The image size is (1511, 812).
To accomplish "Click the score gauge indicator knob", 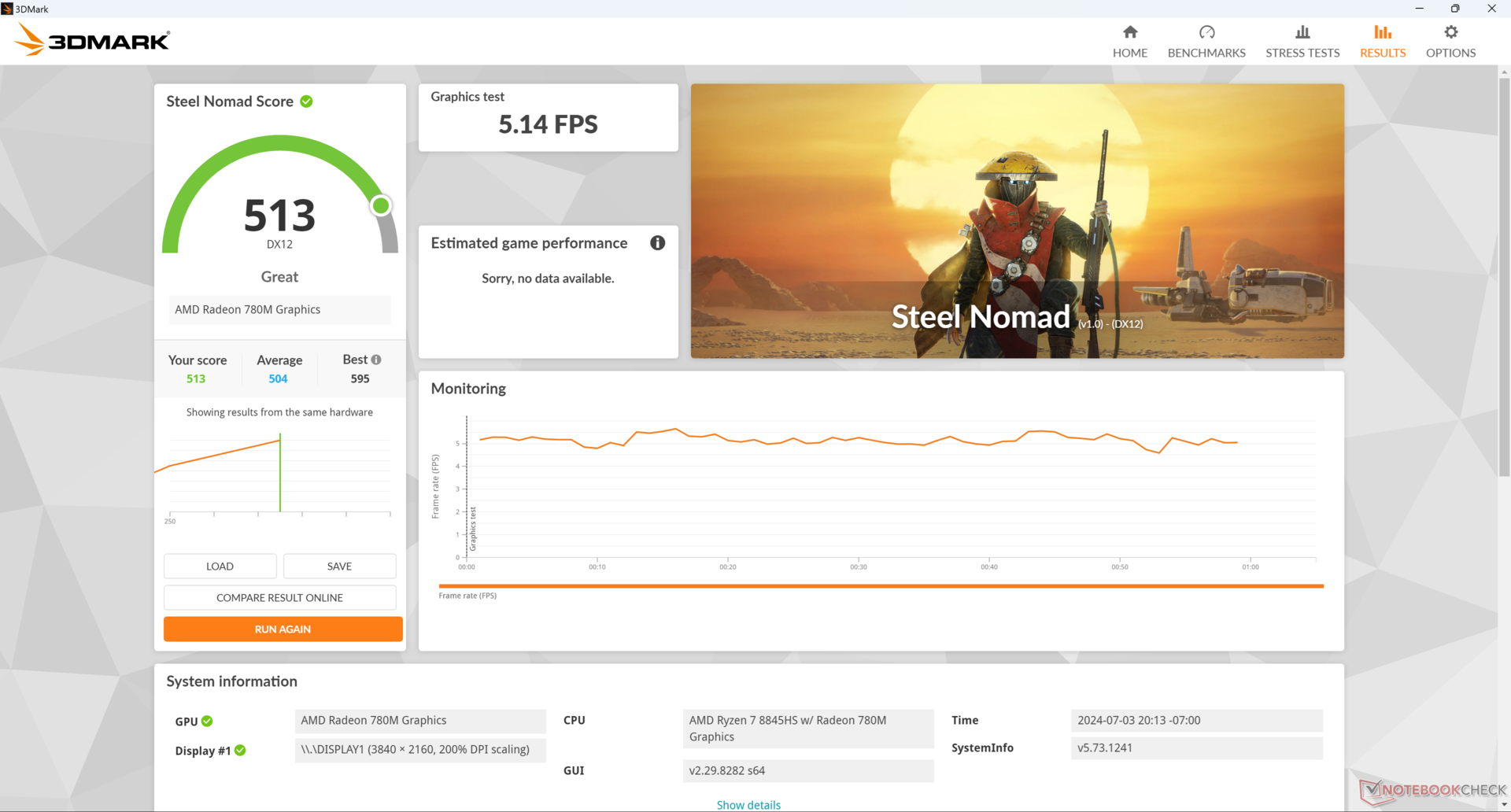I will 381,205.
